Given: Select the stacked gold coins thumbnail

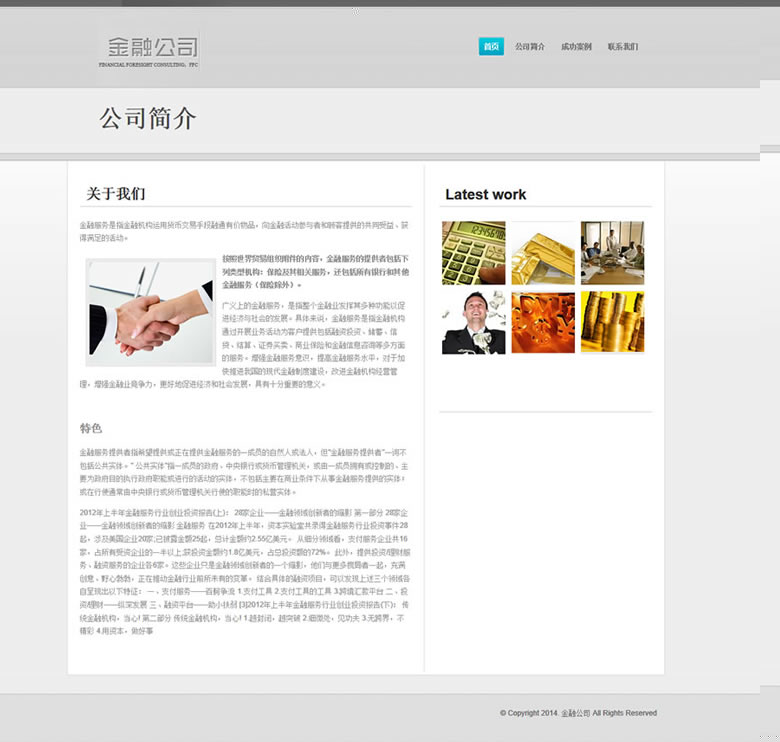Looking at the screenshot, I should (x=612, y=322).
